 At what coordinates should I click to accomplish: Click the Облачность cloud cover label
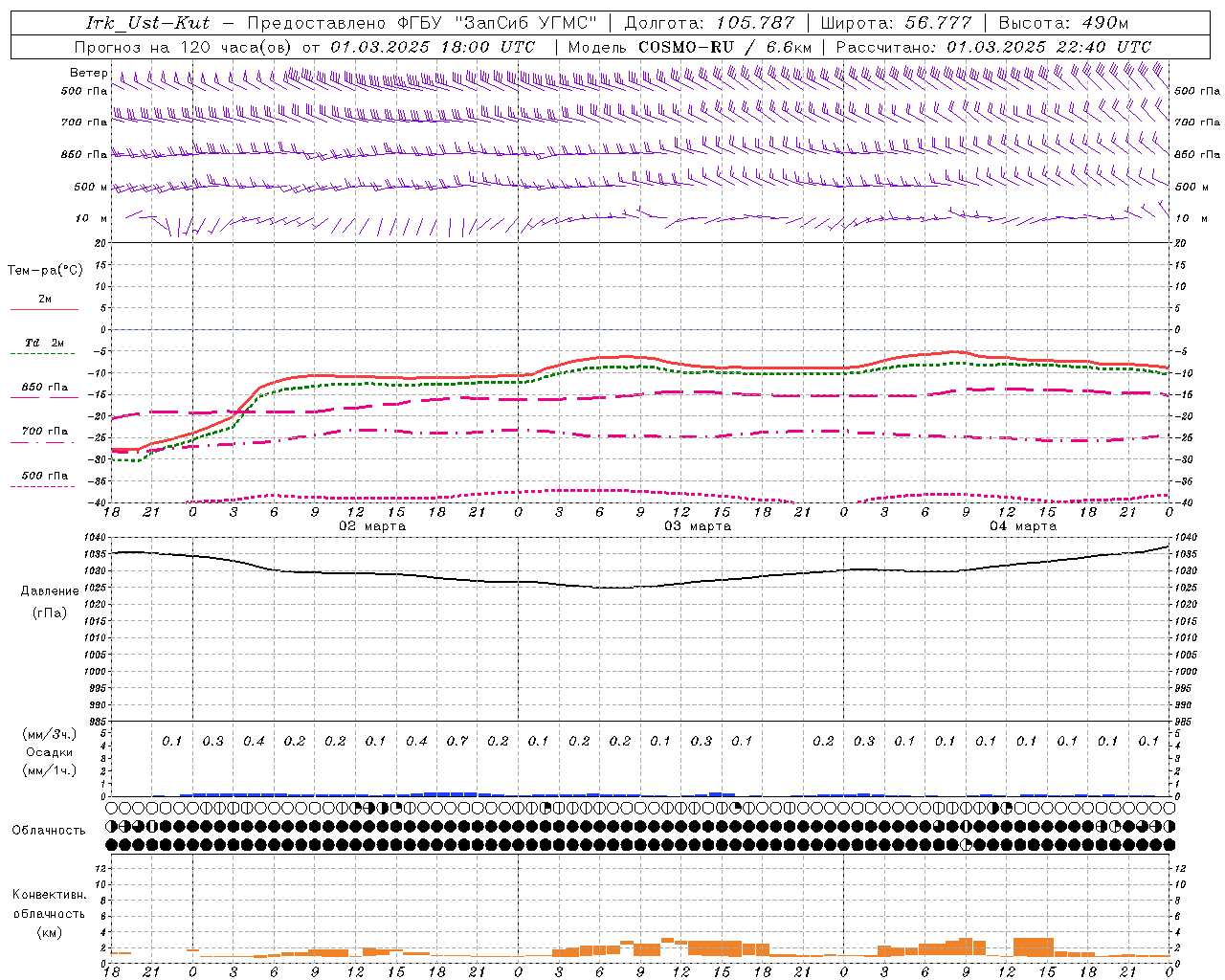49,830
